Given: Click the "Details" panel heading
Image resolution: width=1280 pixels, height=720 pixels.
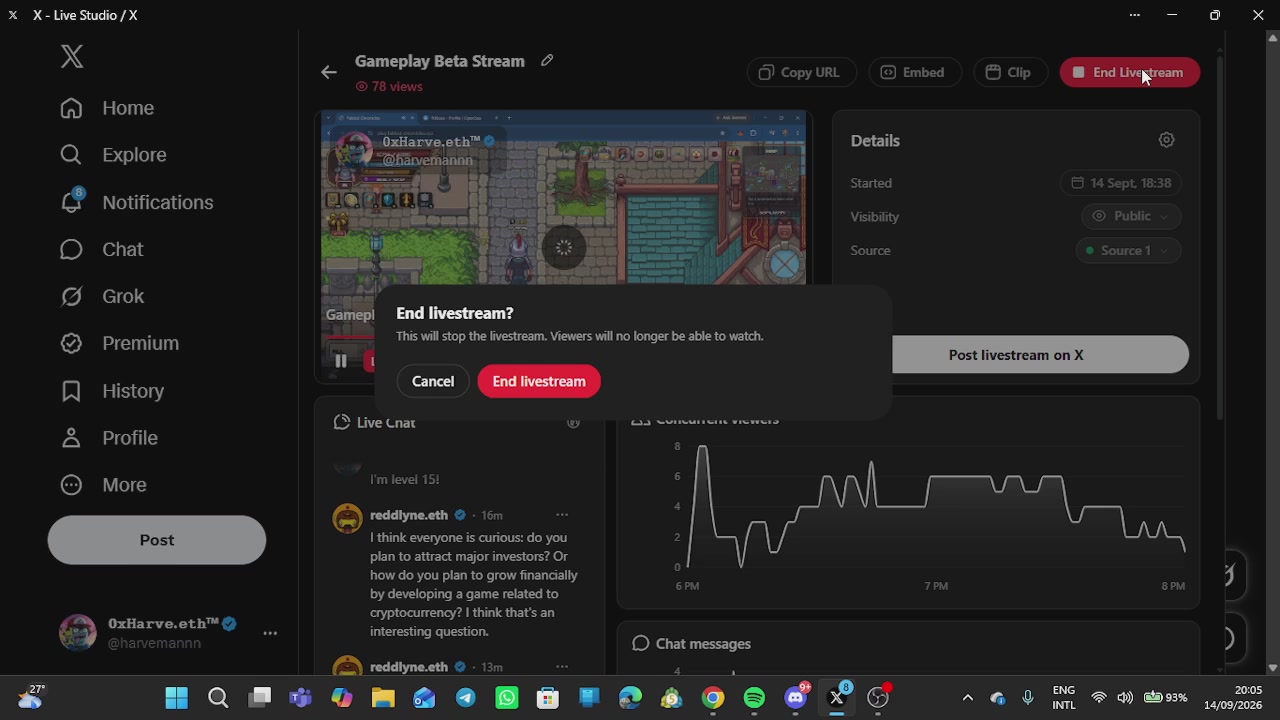Looking at the screenshot, I should pyautogui.click(x=875, y=141).
